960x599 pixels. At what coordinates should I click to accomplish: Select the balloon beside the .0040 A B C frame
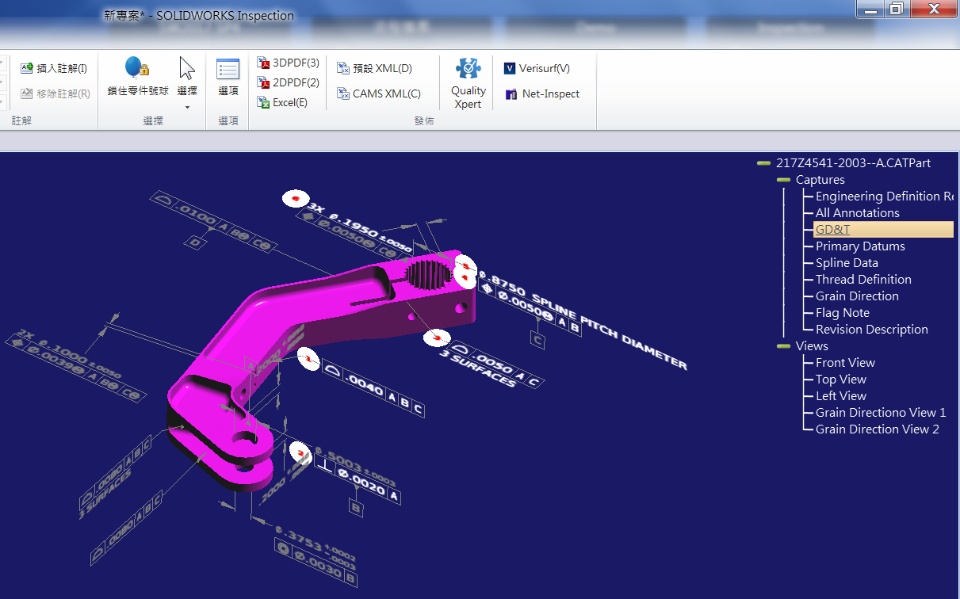(x=309, y=358)
